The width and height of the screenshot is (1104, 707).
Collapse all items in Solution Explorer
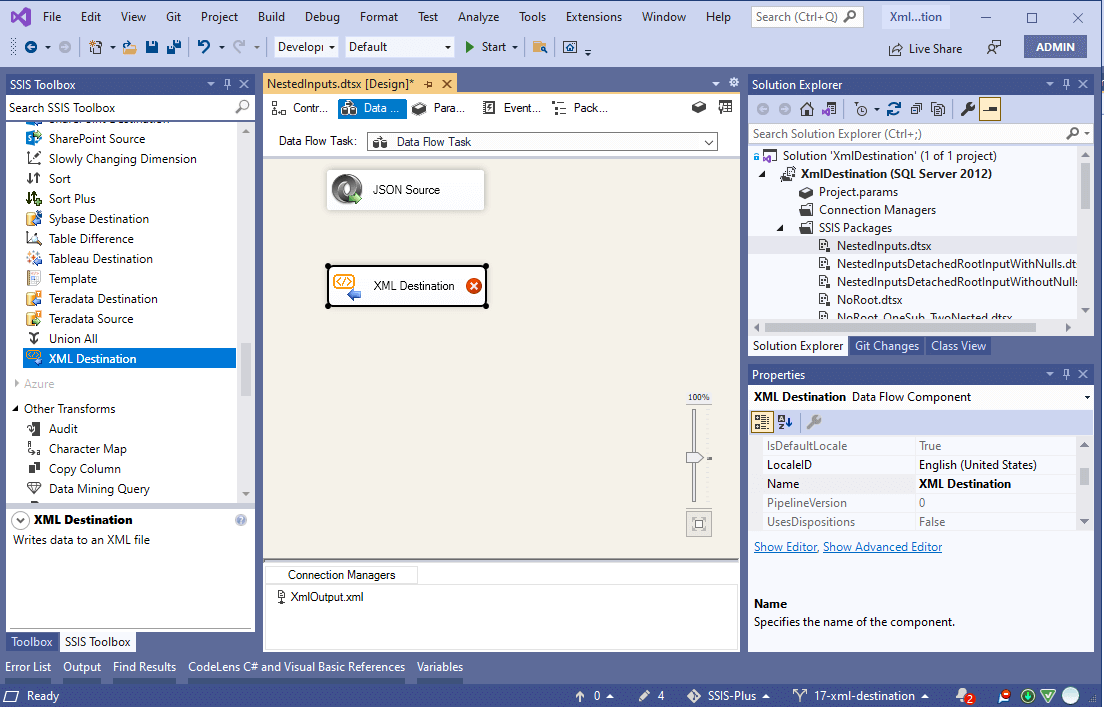tap(916, 109)
